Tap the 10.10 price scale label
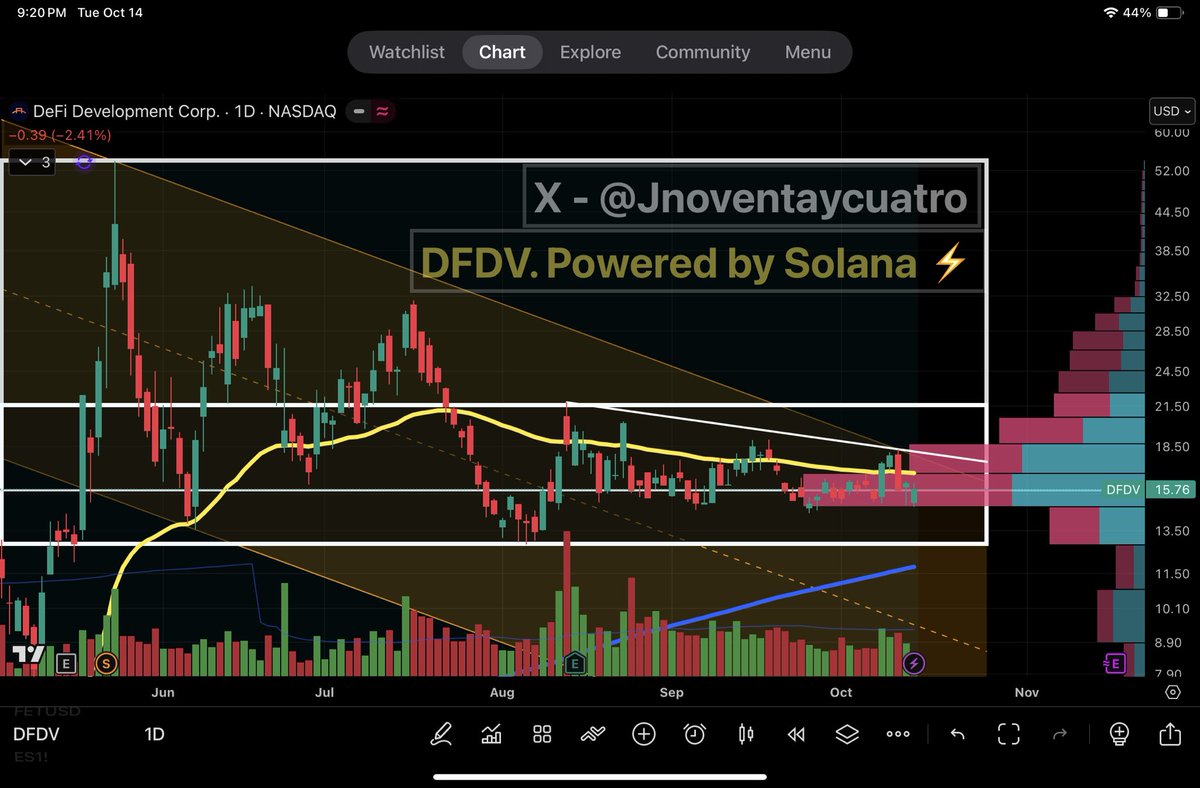 point(1170,609)
